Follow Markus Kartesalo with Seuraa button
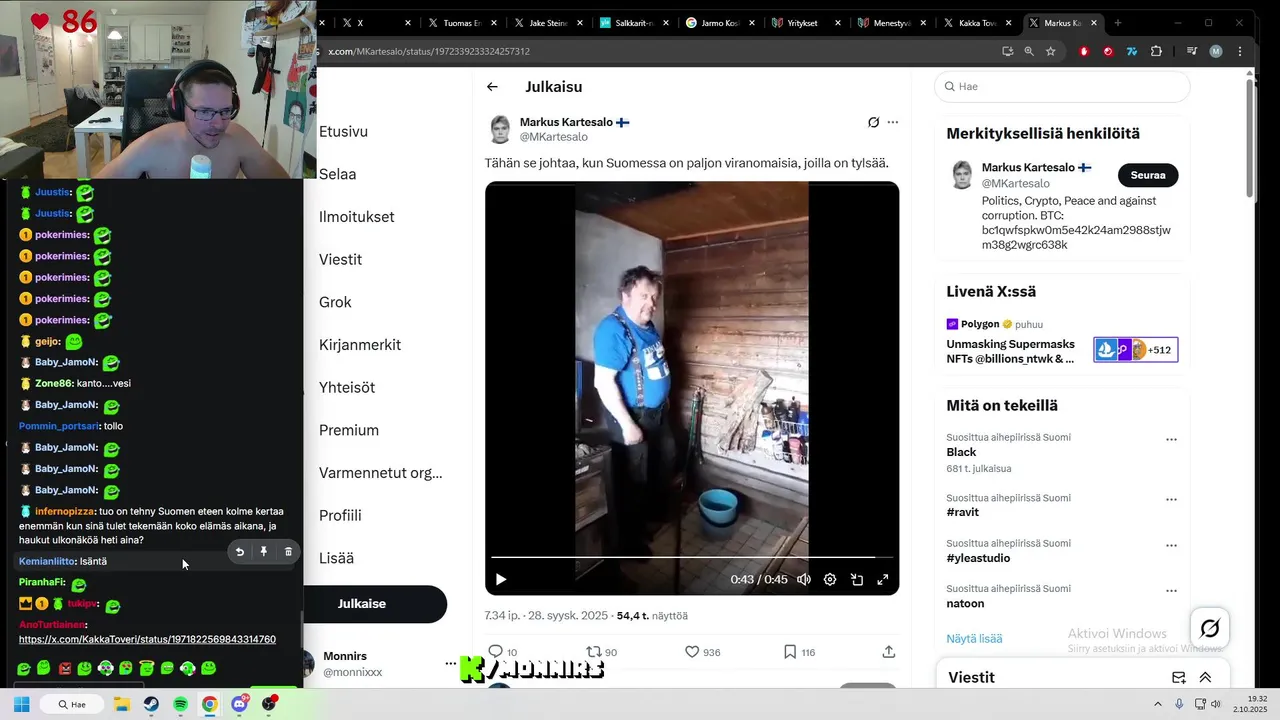 click(x=1148, y=175)
